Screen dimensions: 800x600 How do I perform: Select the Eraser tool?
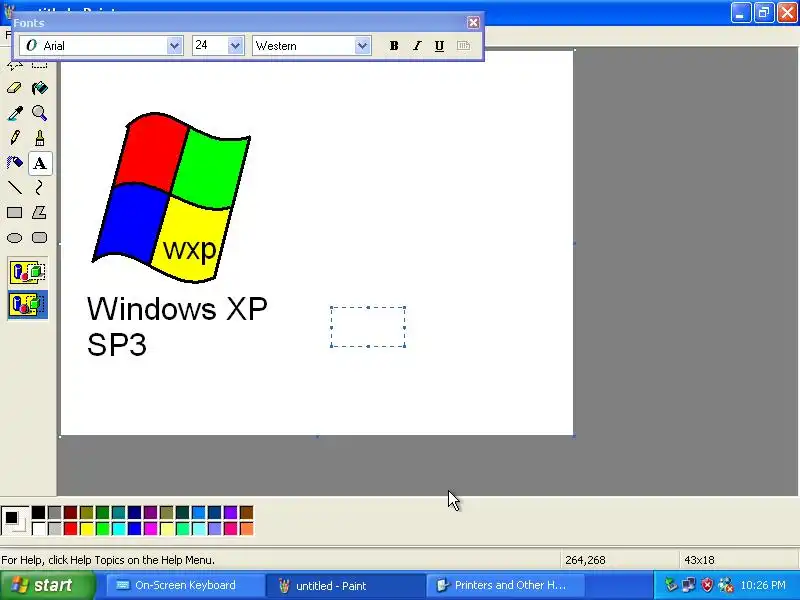pos(14,88)
